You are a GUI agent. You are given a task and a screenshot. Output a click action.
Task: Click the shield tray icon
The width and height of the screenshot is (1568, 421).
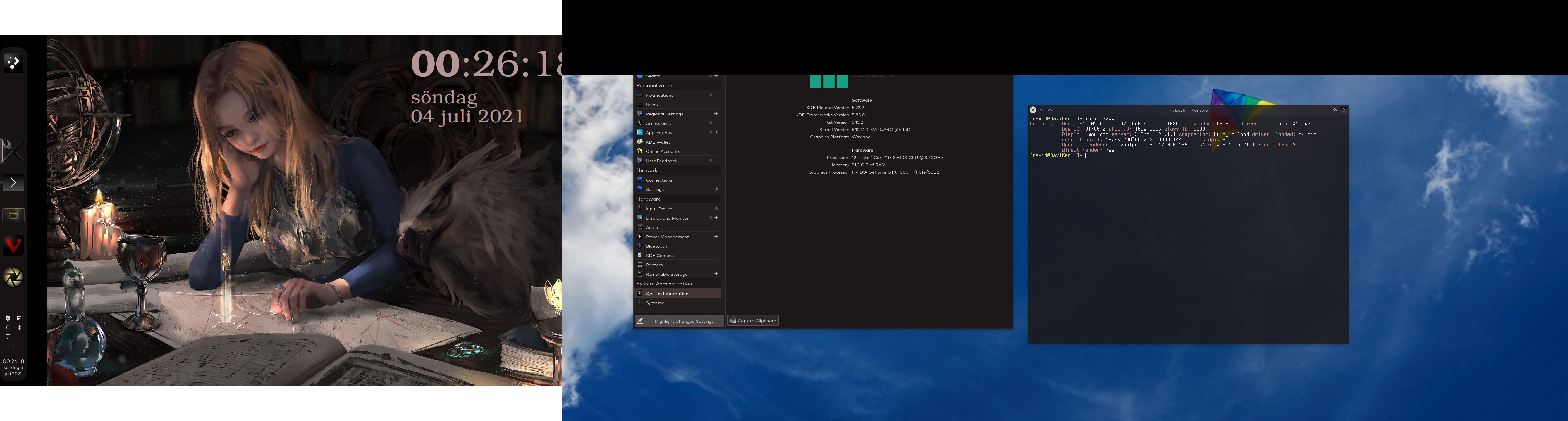(8, 318)
